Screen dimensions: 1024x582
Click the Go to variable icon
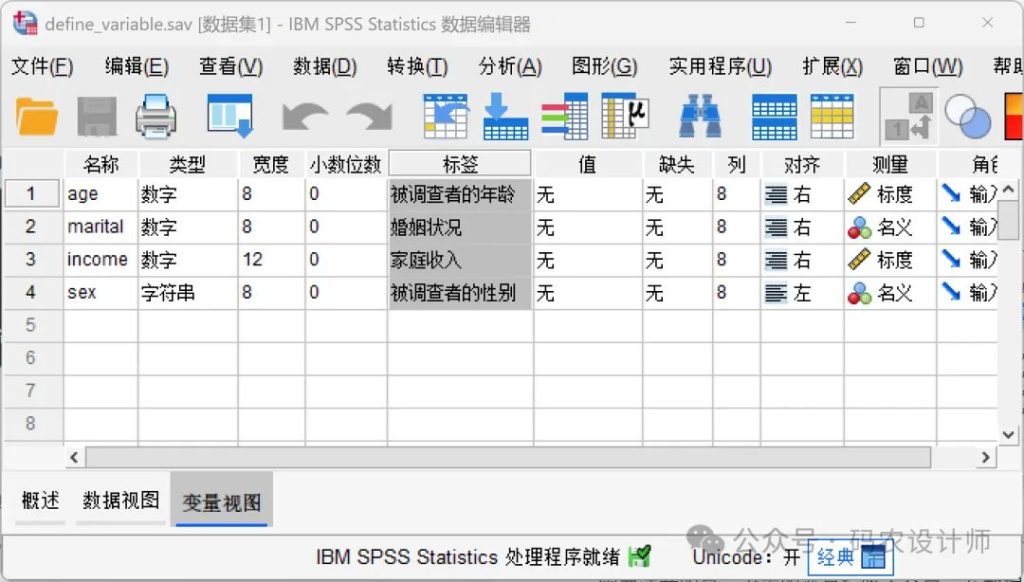(x=505, y=117)
